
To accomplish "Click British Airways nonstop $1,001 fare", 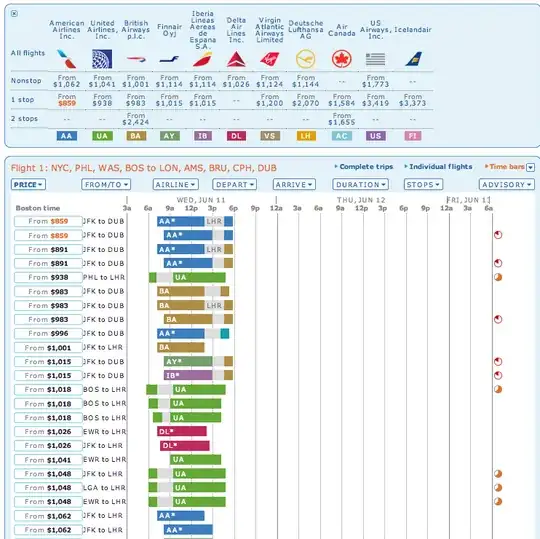I will click(136, 81).
